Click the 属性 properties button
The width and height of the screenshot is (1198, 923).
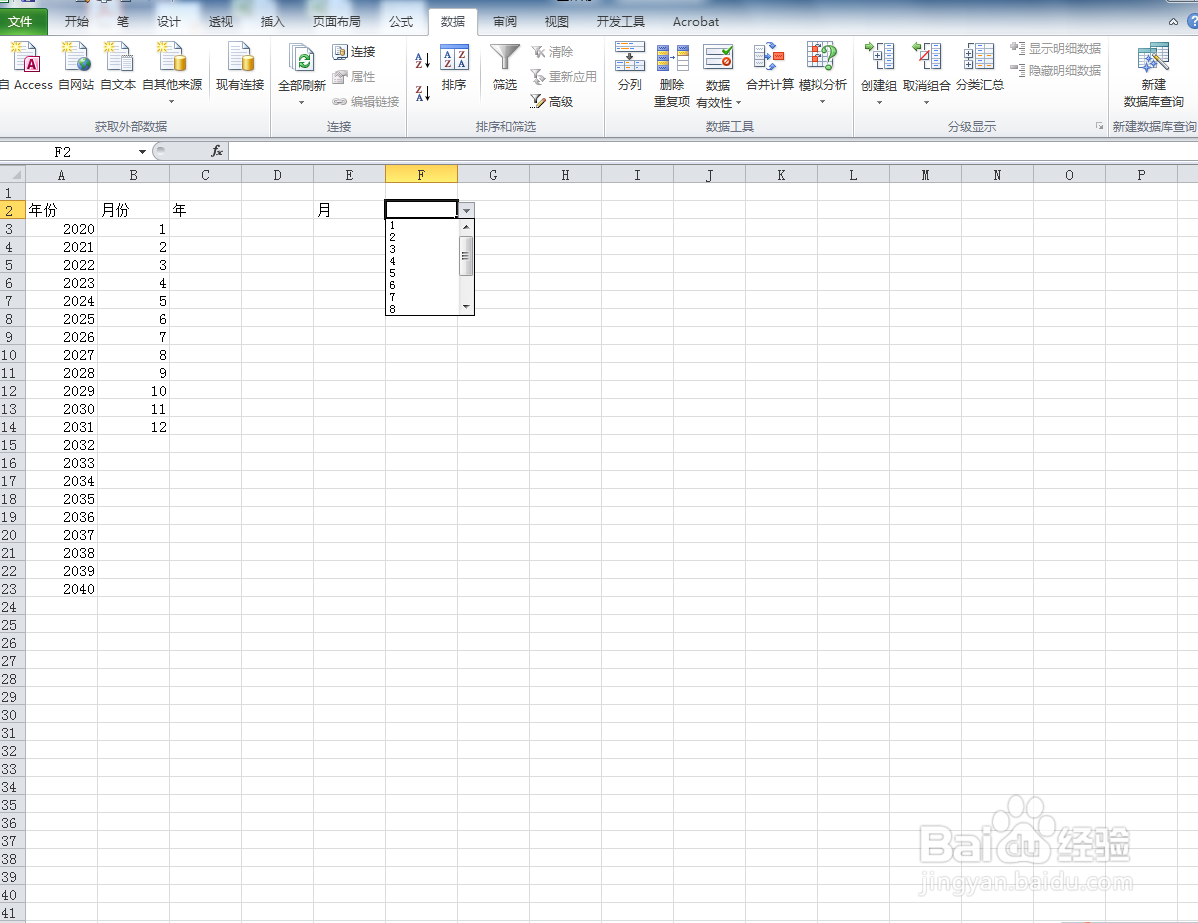click(x=354, y=76)
